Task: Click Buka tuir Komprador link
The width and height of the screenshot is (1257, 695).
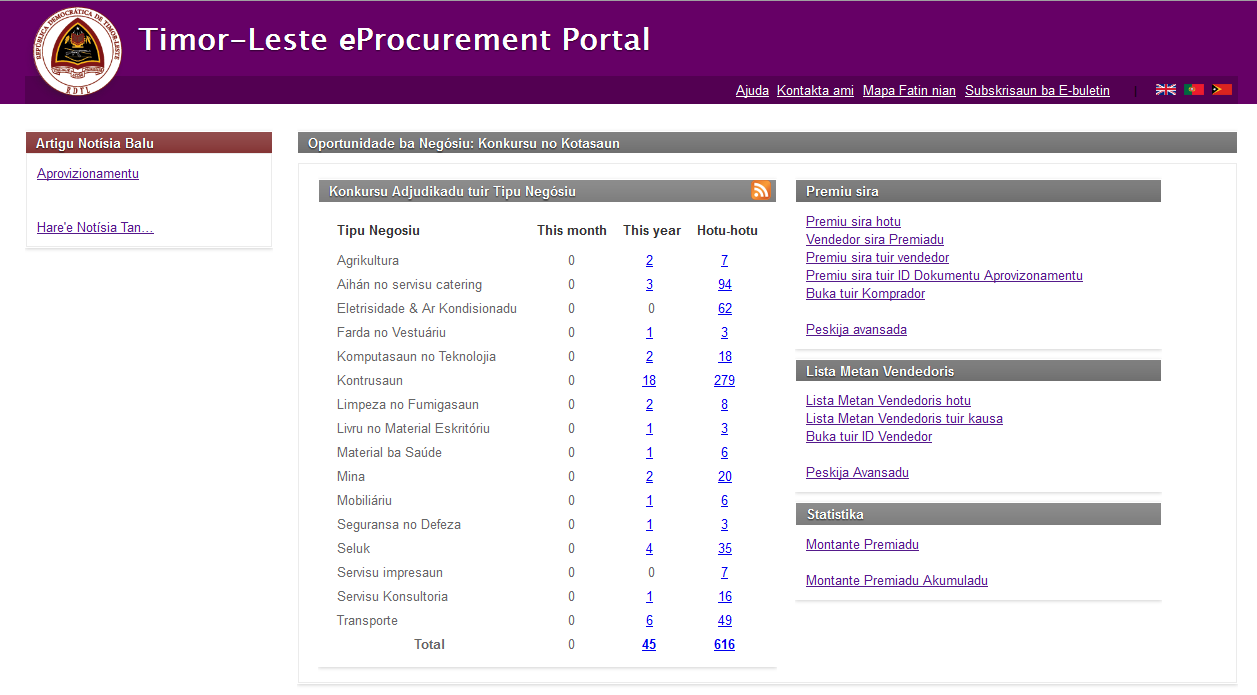Action: pyautogui.click(x=865, y=293)
